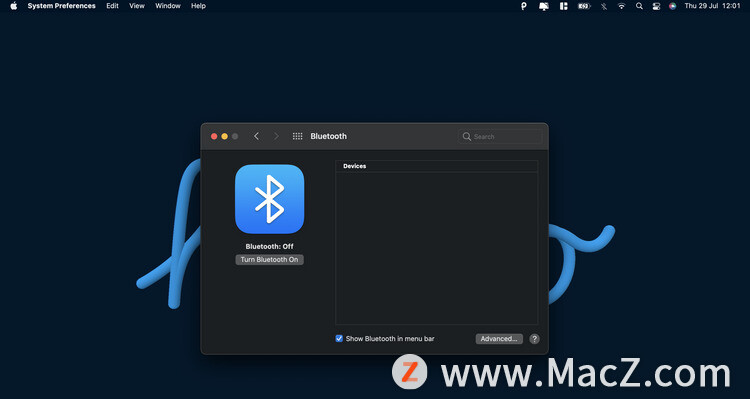The image size is (750, 399).
Task: Click the window layout menu bar icon
Action: 564,6
